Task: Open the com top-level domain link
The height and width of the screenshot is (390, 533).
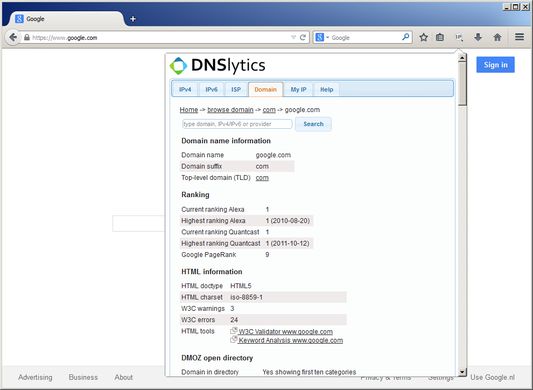Action: pyautogui.click(x=262, y=178)
